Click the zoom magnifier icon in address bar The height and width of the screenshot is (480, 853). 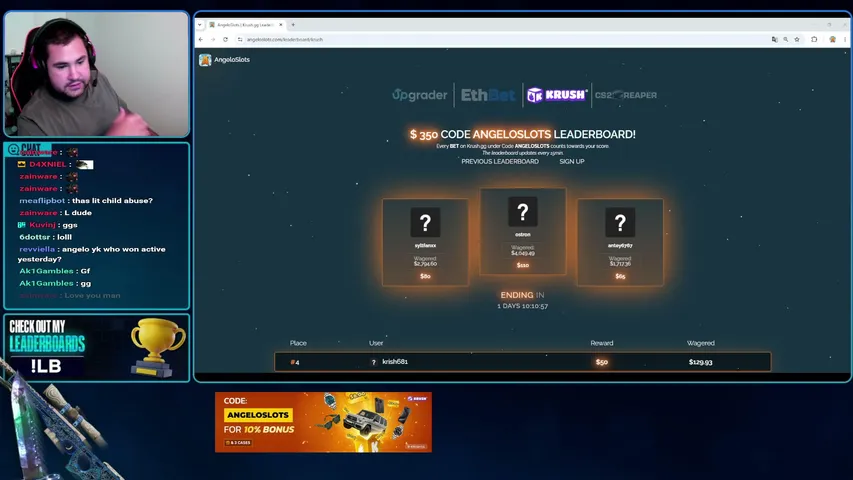(x=786, y=39)
